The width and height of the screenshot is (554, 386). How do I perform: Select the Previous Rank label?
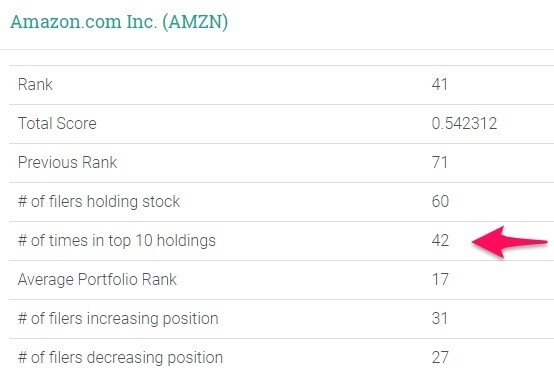pyautogui.click(x=67, y=162)
